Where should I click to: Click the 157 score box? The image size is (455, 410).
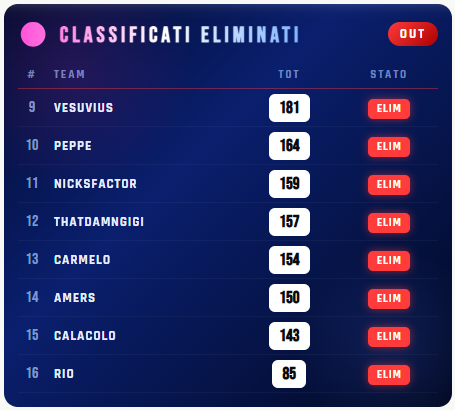289,222
